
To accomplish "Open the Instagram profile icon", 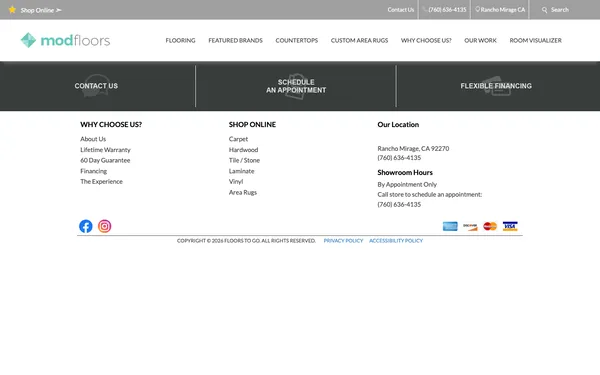I will click(104, 226).
